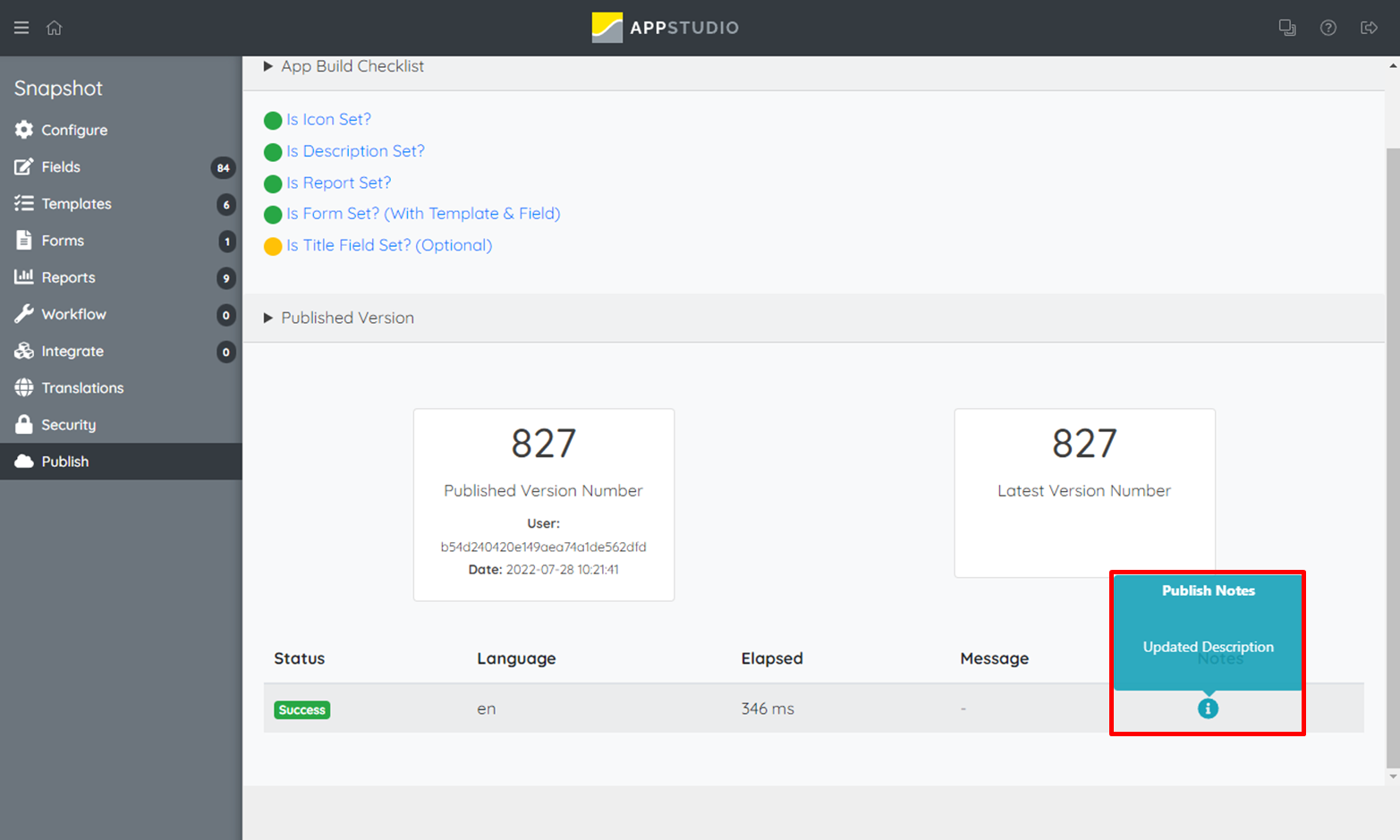
Task: Click the 'Updated Description' tooltip text
Action: point(1208,647)
